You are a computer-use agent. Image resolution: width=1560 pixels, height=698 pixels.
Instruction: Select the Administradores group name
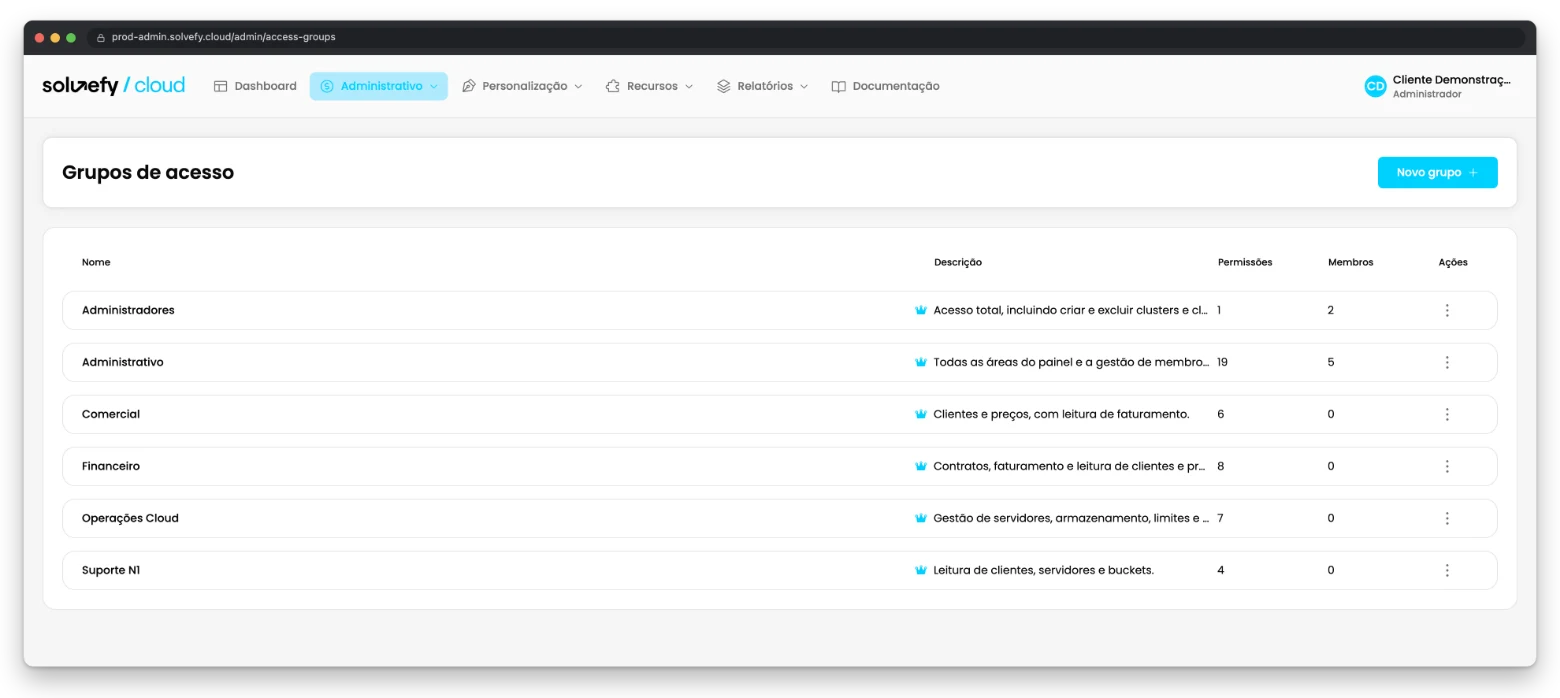click(128, 310)
